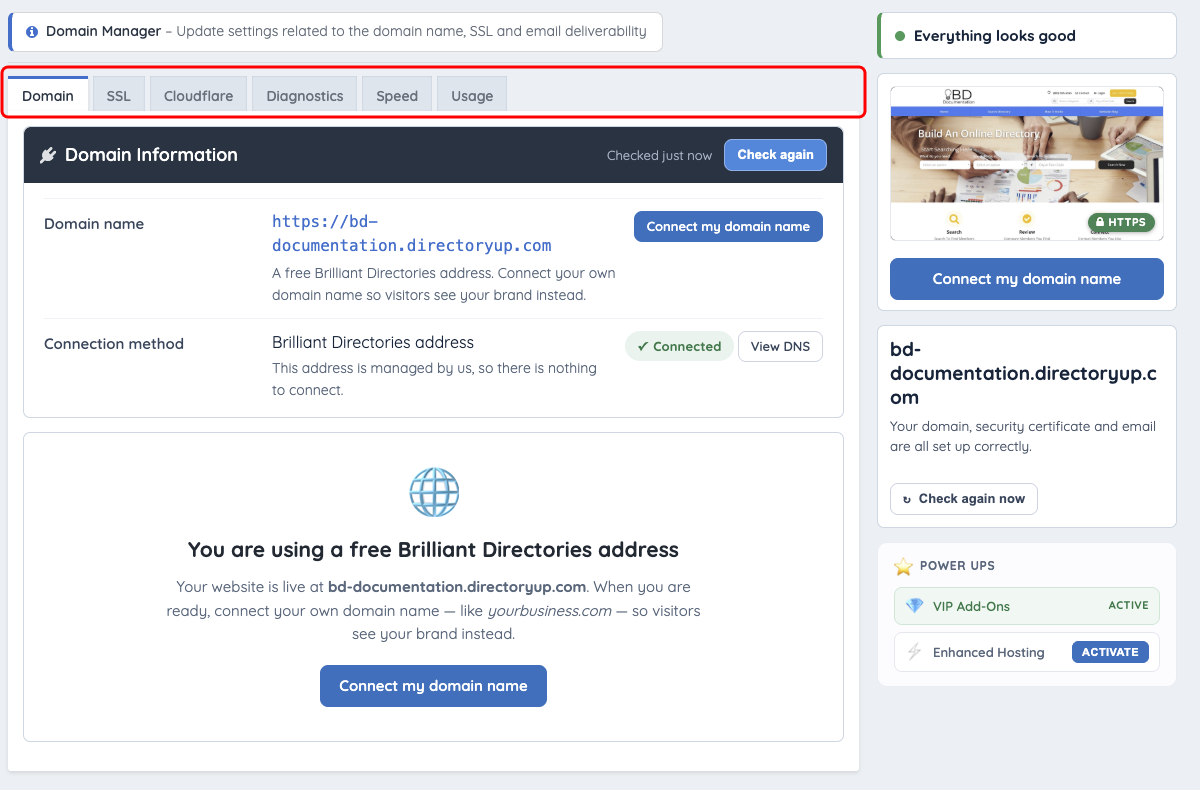The image size is (1200, 790).
Task: Click the plug icon in Domain Information header
Action: tap(48, 155)
